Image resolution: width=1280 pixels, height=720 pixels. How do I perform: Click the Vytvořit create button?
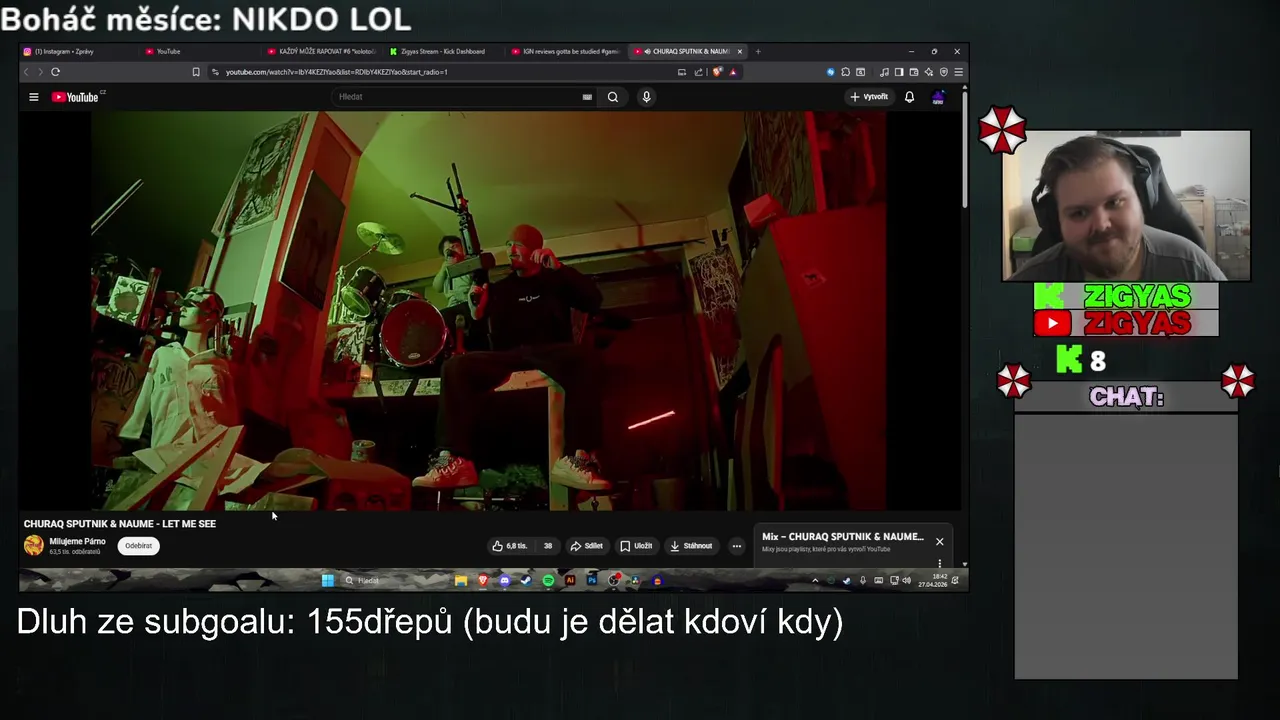pyautogui.click(x=869, y=97)
